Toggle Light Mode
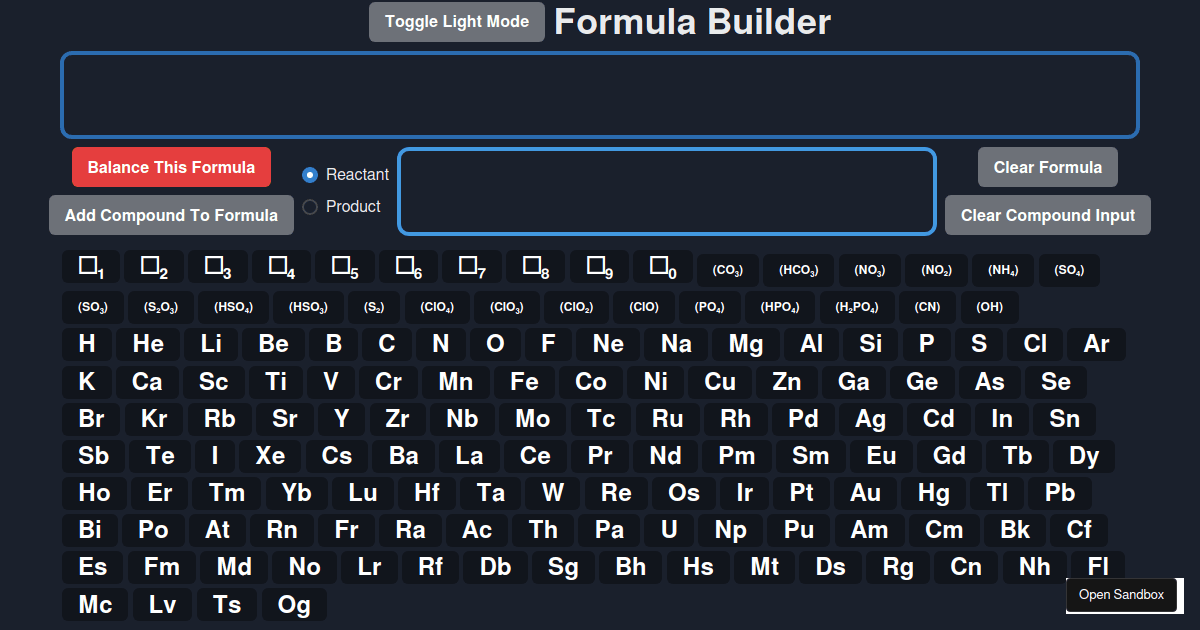Screen dimensions: 1200x630 (x=457, y=22)
